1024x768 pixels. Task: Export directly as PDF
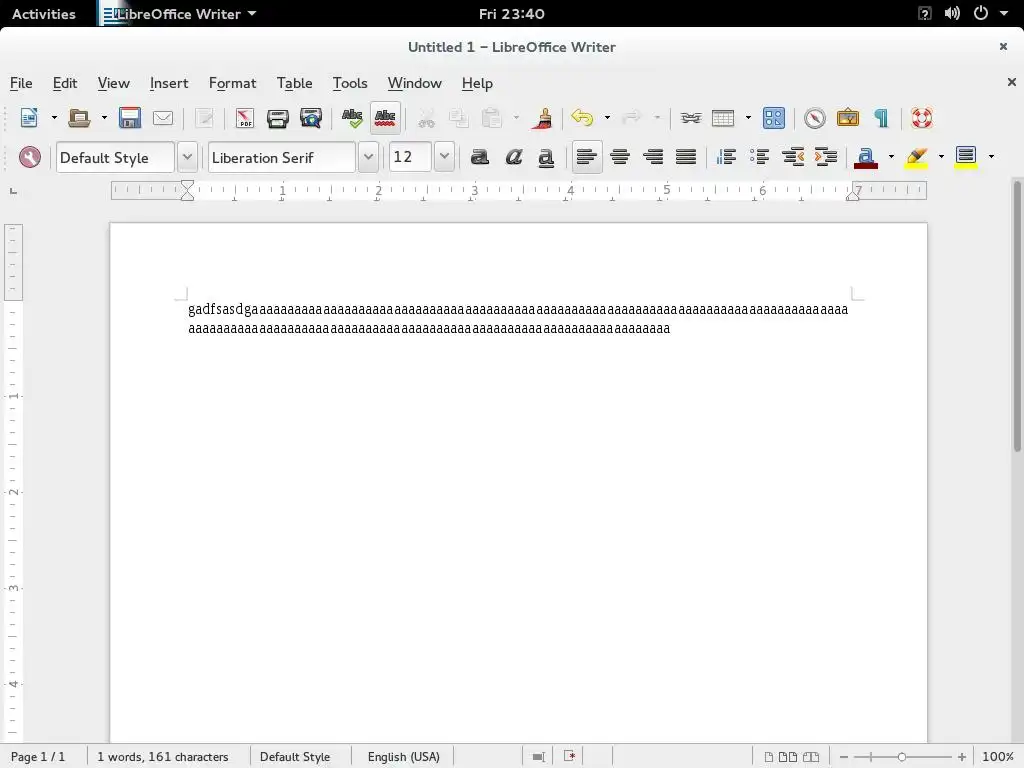[245, 118]
